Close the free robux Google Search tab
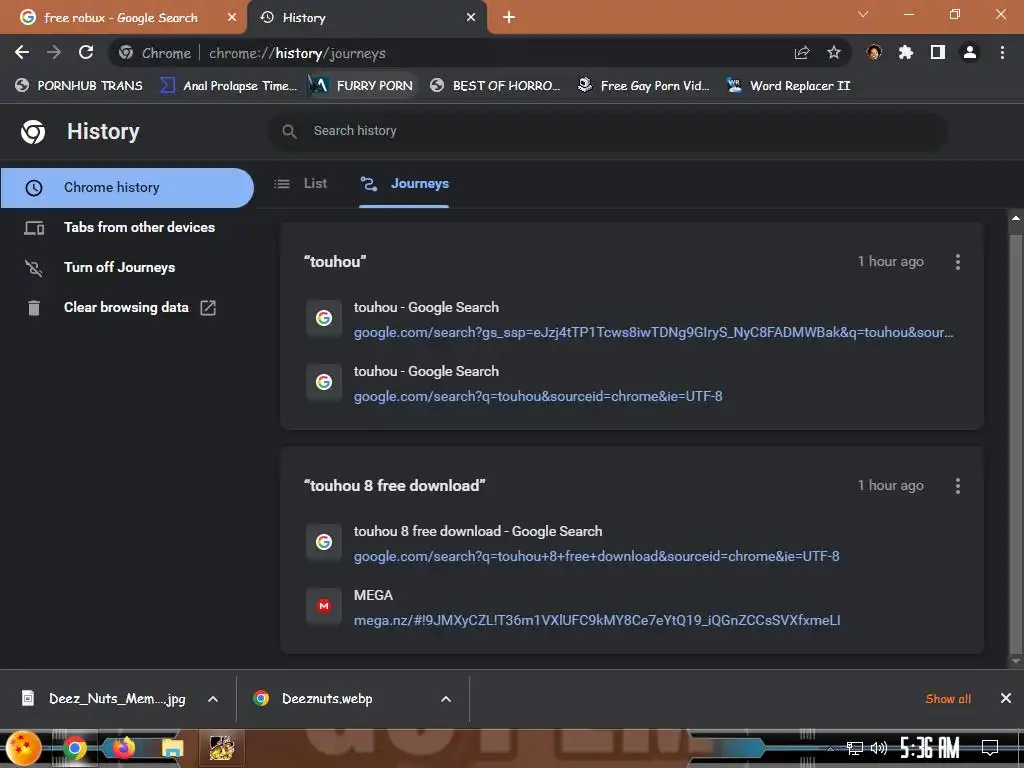 coord(232,18)
